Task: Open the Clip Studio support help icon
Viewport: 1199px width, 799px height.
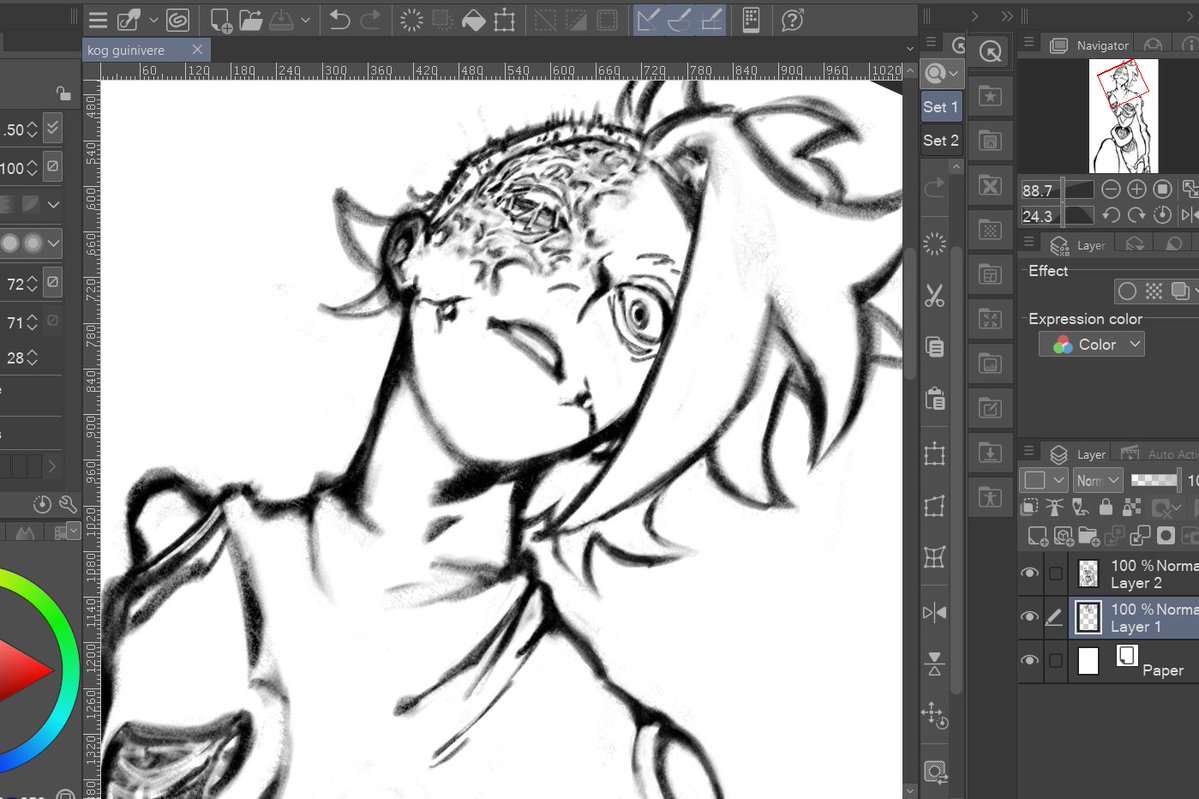Action: coord(792,21)
